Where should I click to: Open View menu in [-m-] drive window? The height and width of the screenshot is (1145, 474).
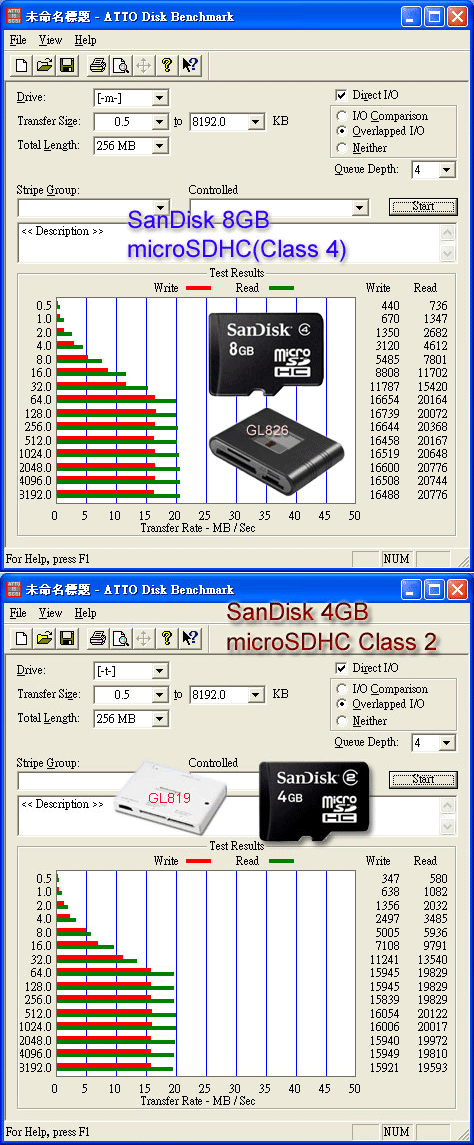click(x=50, y=40)
